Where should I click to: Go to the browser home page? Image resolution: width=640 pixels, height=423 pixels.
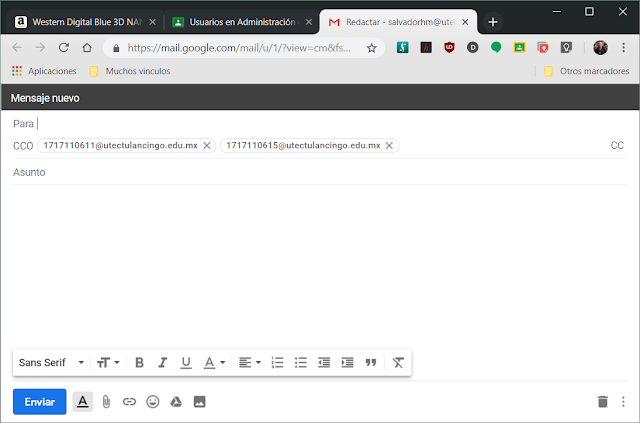pos(87,48)
